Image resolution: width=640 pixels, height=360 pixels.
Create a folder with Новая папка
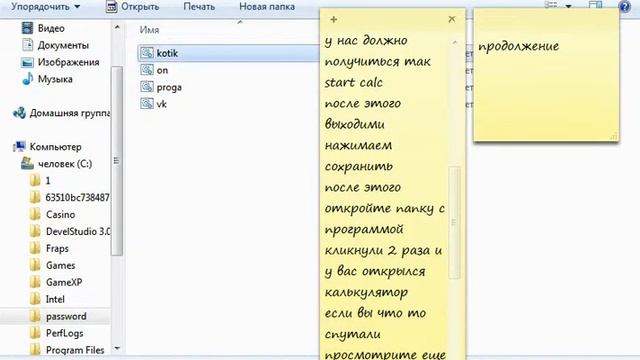coord(267,7)
